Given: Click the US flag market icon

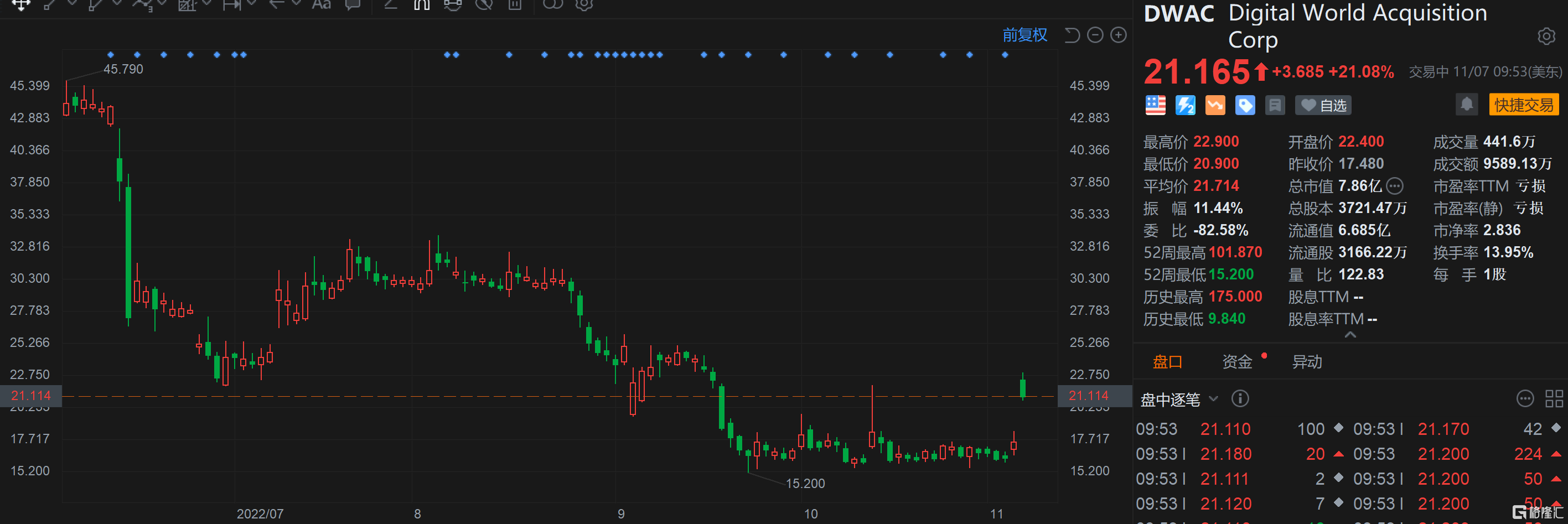Looking at the screenshot, I should point(1155,105).
